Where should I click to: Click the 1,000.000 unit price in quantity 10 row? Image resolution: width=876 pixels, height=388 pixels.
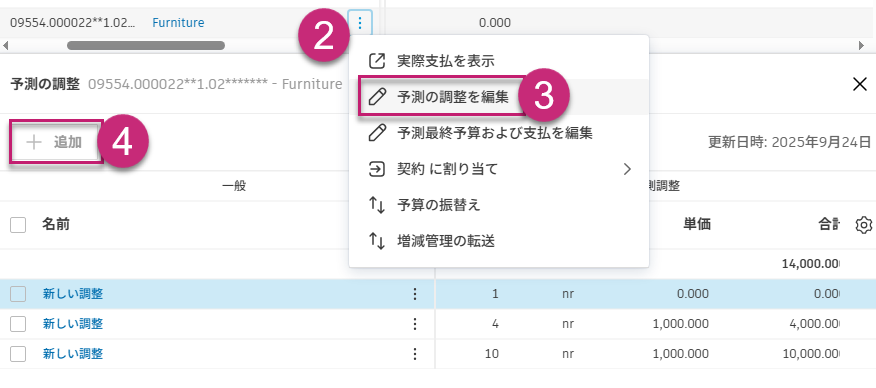click(680, 353)
